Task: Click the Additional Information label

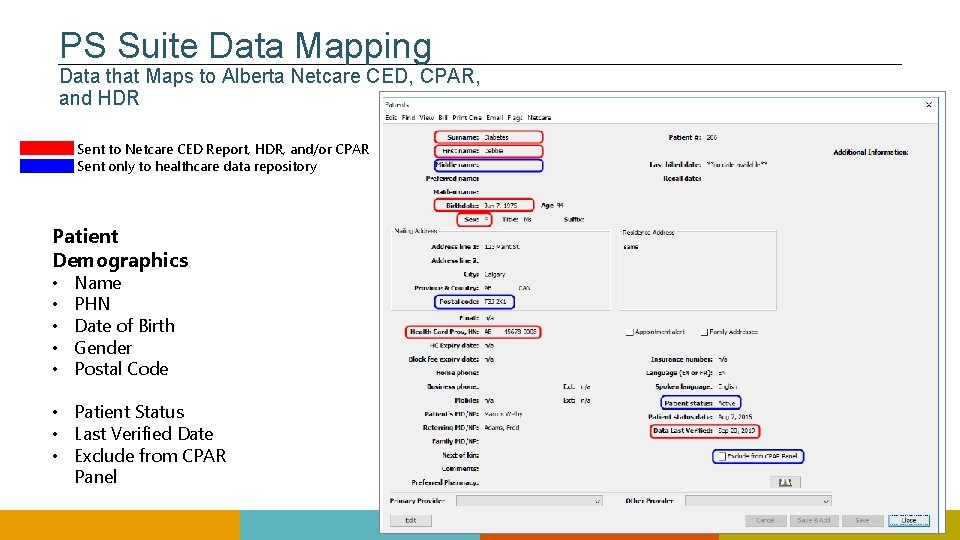Action: 871,152
